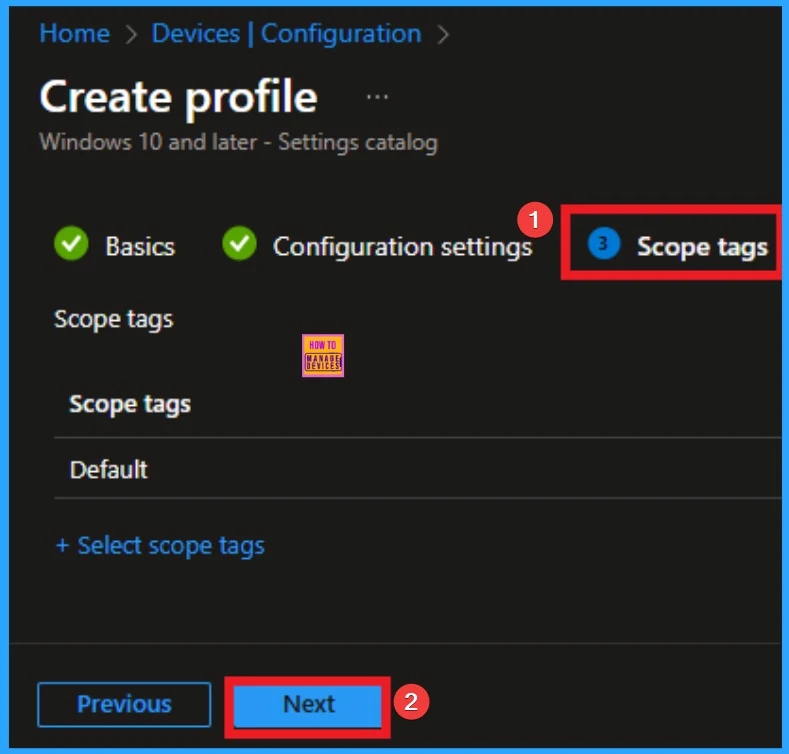This screenshot has height=754, width=789.
Task: Click the chevron after the Home breadcrumb
Action: (x=130, y=35)
